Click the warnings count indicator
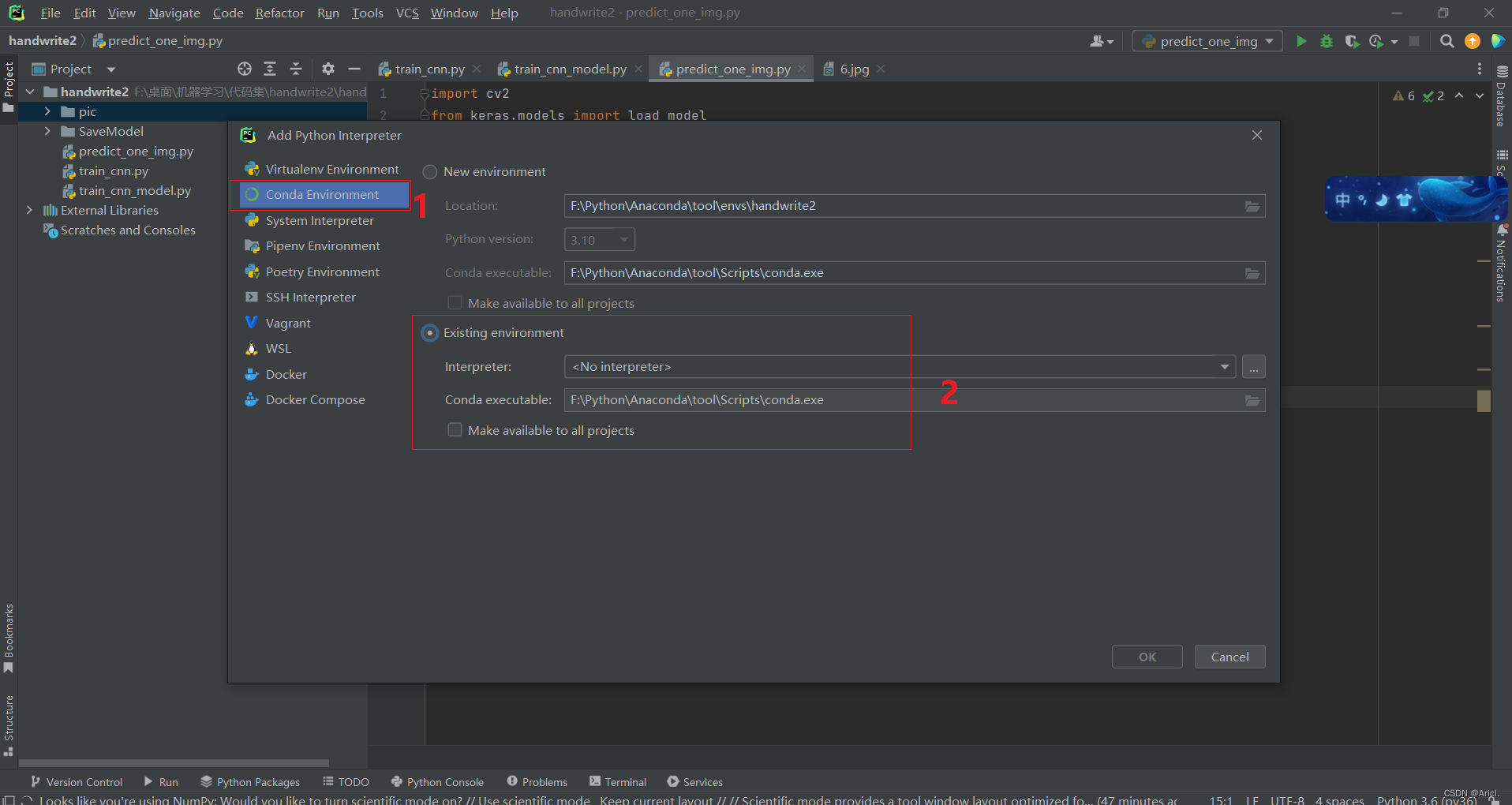The width and height of the screenshot is (1512, 805). (x=1404, y=95)
